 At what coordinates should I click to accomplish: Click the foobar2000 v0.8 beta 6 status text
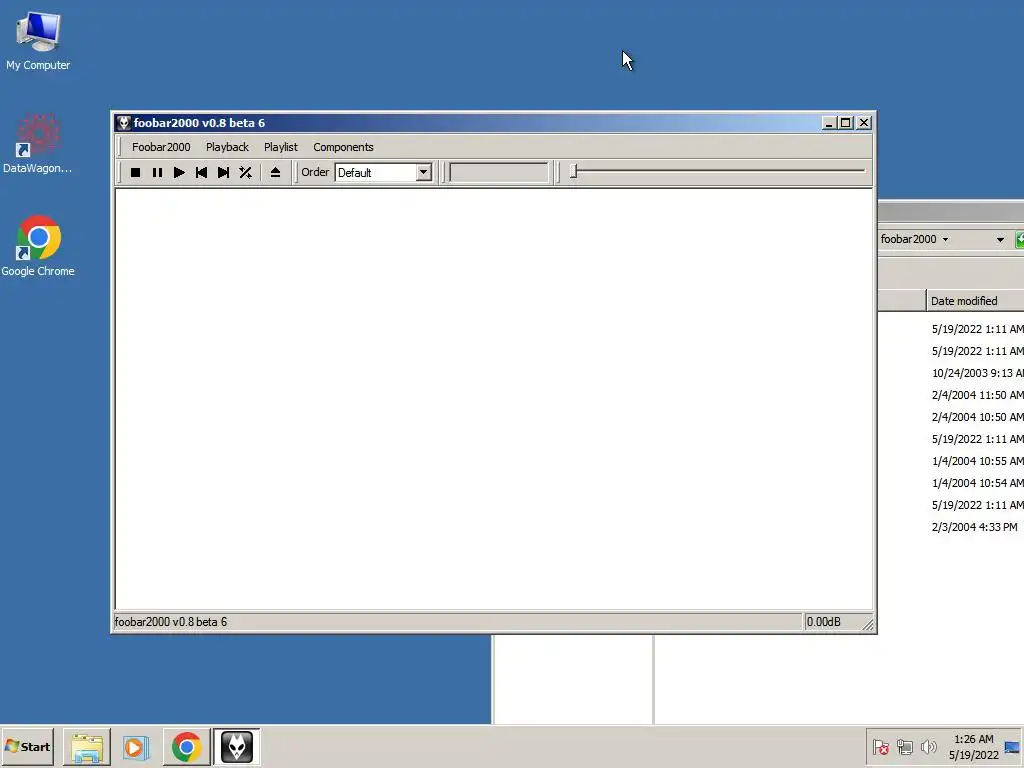coord(171,622)
